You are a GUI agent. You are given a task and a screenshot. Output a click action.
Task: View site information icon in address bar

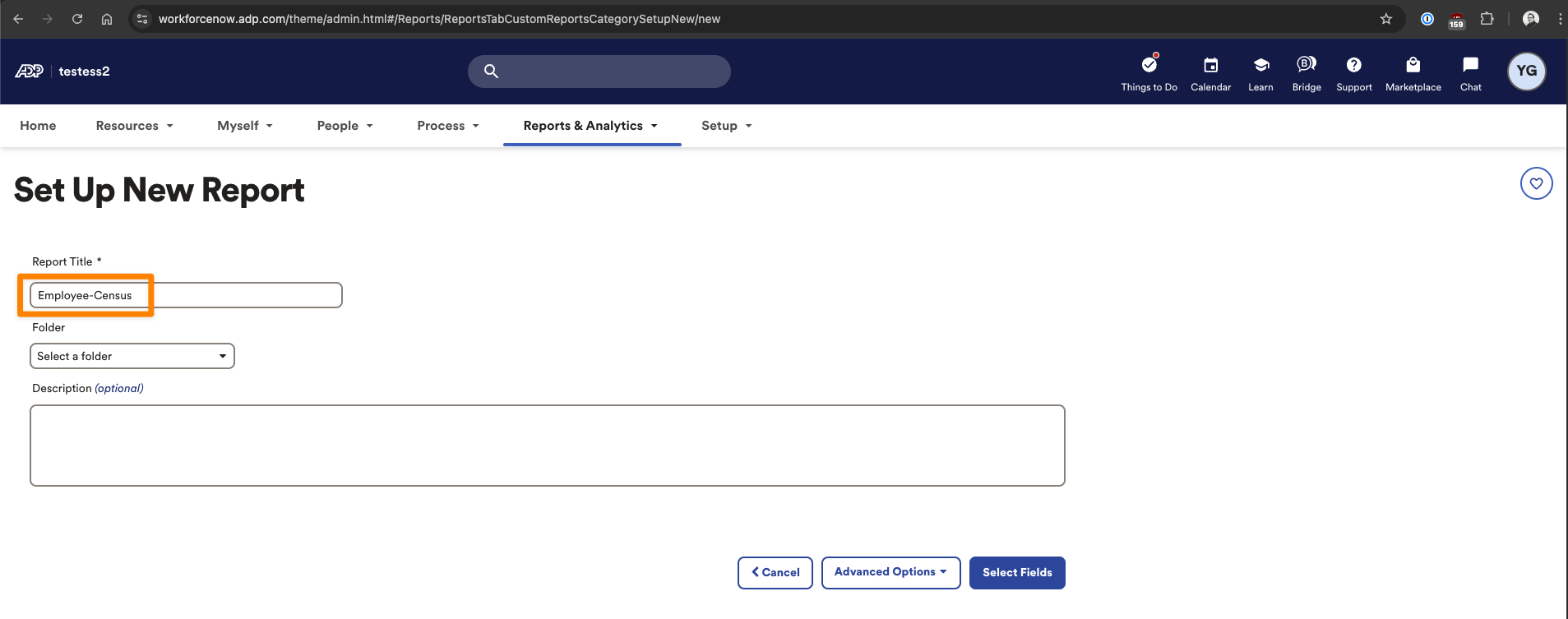[142, 19]
